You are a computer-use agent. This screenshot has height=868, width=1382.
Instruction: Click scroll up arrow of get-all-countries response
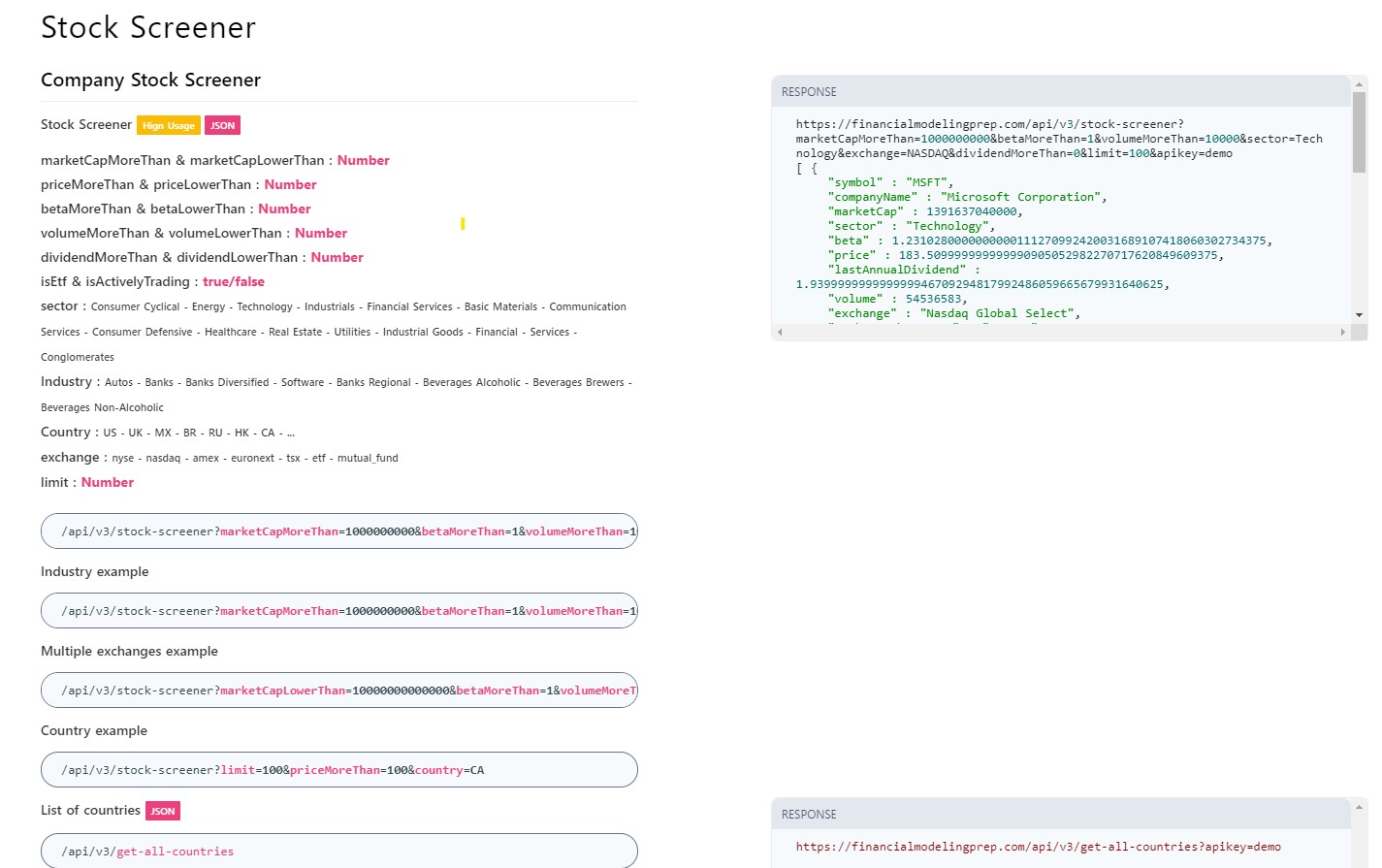1359,807
